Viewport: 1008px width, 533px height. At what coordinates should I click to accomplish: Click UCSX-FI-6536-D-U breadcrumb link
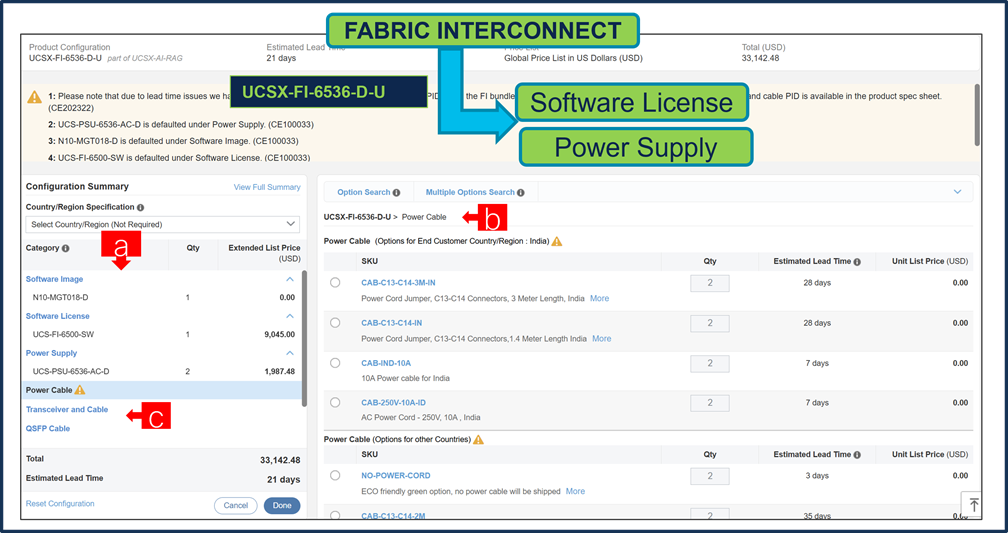pyautogui.click(x=357, y=217)
